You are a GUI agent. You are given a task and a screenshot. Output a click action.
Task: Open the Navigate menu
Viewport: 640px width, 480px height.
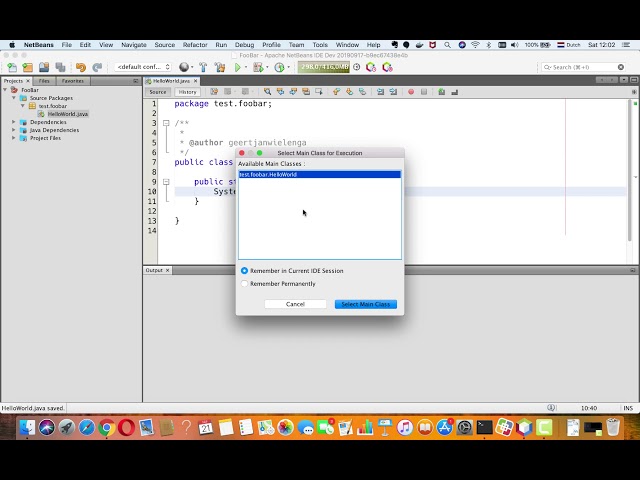[x=134, y=45]
